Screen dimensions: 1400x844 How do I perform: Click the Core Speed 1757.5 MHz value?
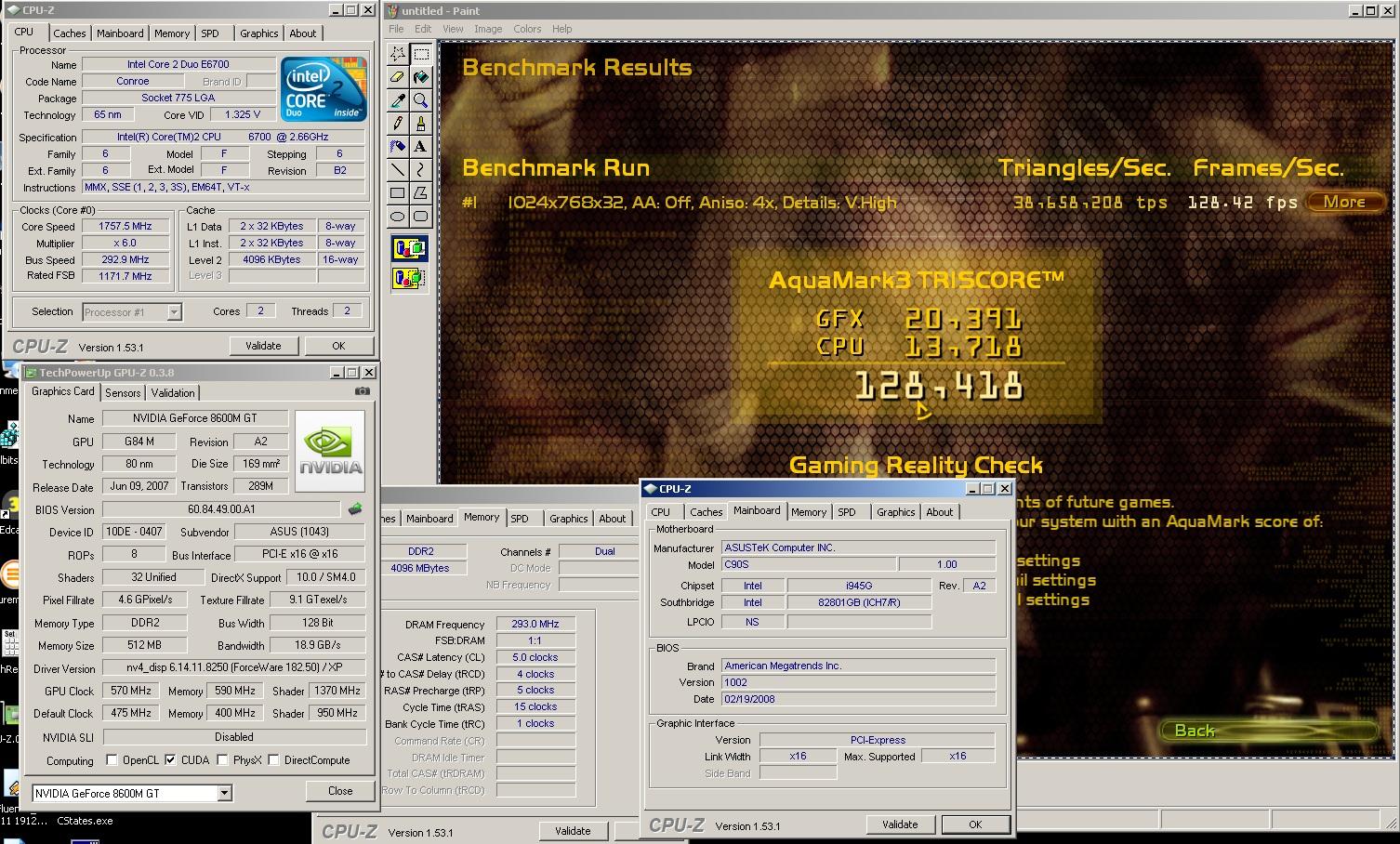(125, 227)
